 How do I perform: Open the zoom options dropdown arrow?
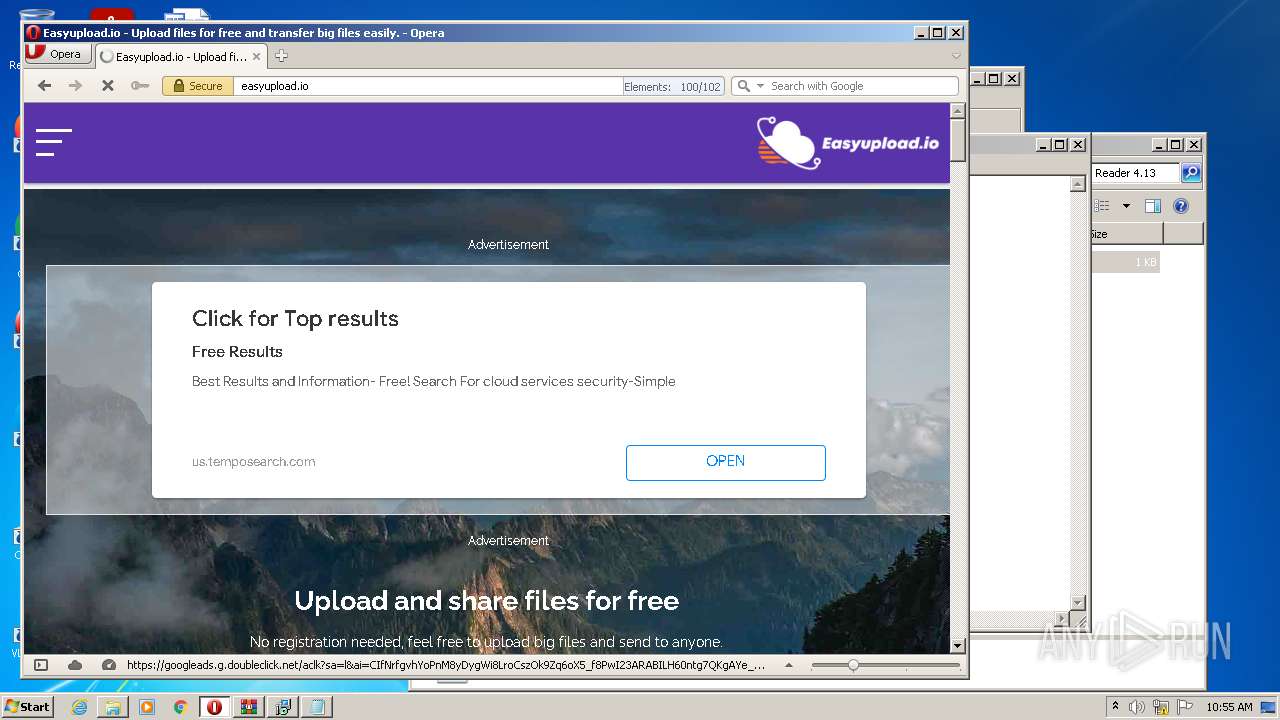(x=789, y=665)
